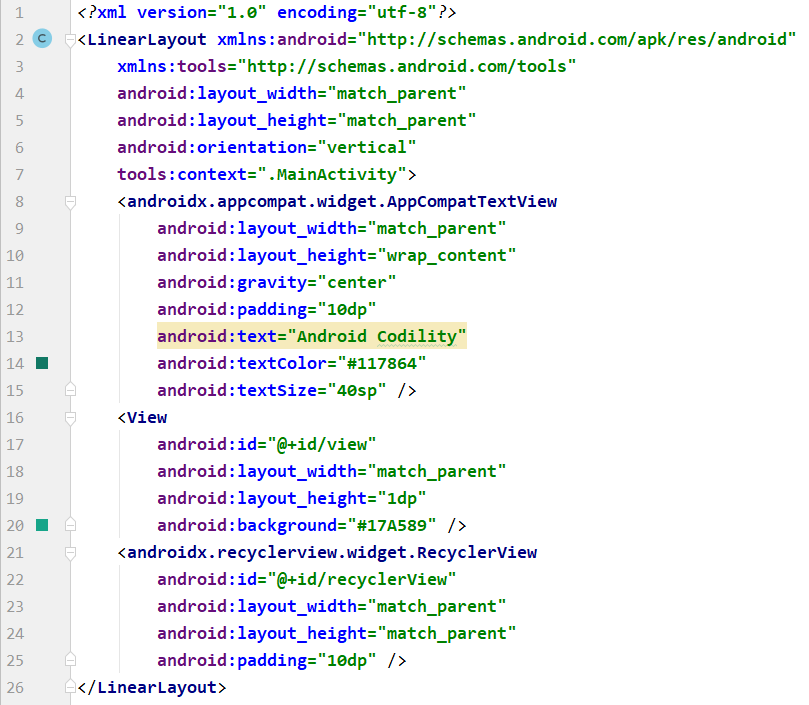Click line number 13 in the gutter

tap(15, 336)
